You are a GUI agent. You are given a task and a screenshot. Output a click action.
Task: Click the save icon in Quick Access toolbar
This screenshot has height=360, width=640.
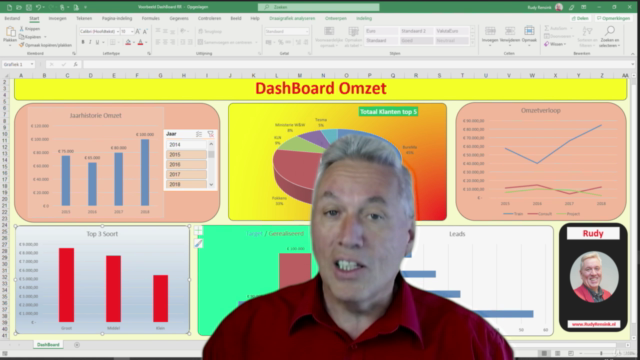(x=29, y=7)
